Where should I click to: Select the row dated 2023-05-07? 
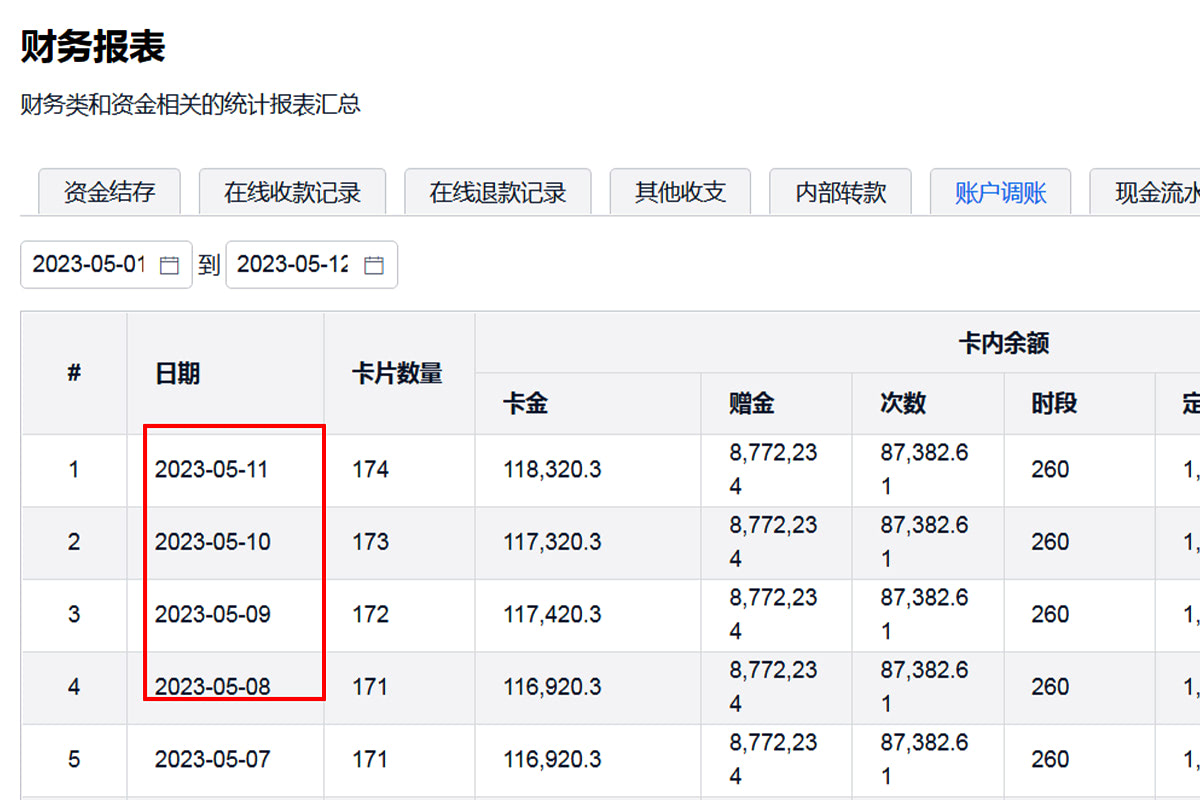tap(212, 760)
